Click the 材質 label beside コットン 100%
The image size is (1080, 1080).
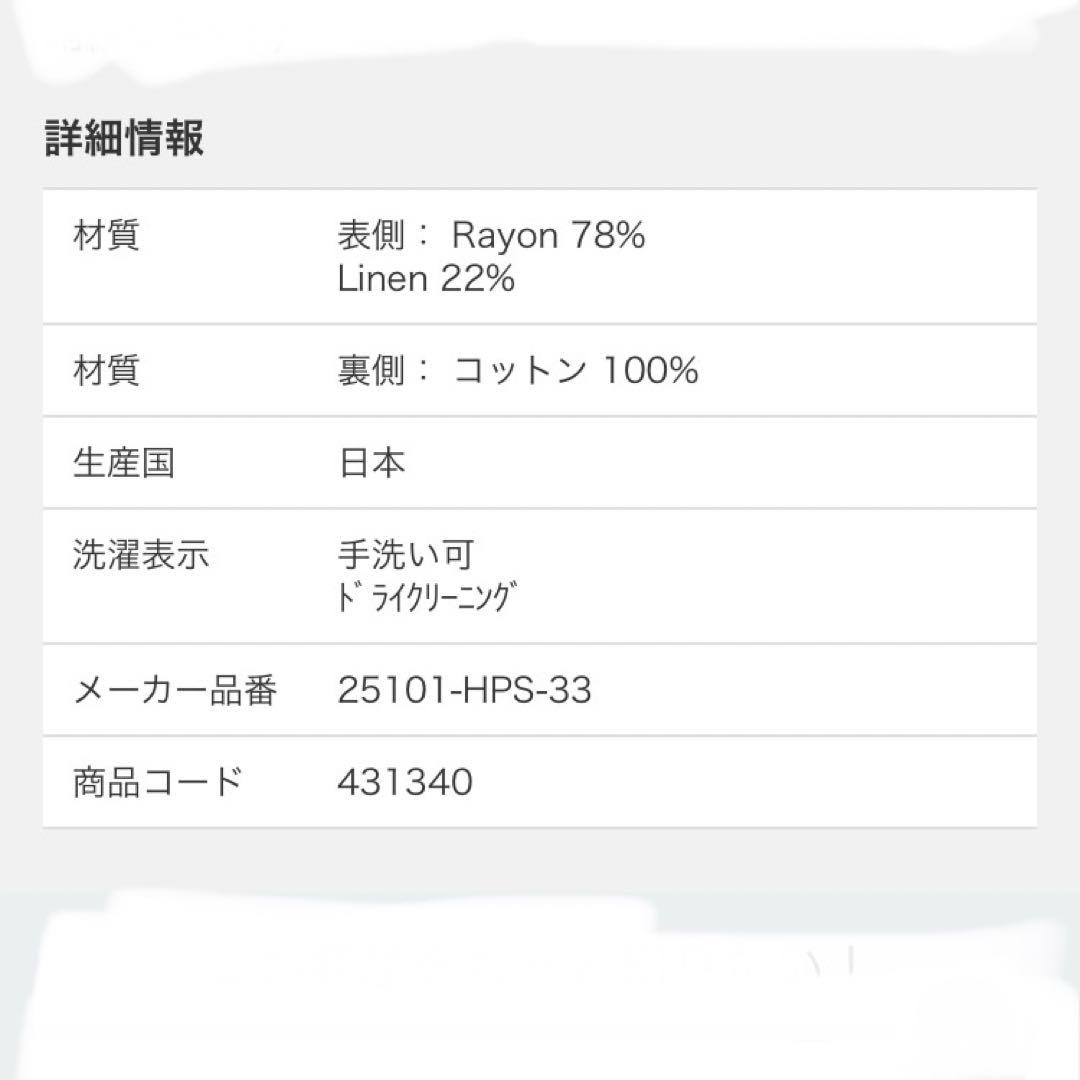pyautogui.click(x=106, y=371)
